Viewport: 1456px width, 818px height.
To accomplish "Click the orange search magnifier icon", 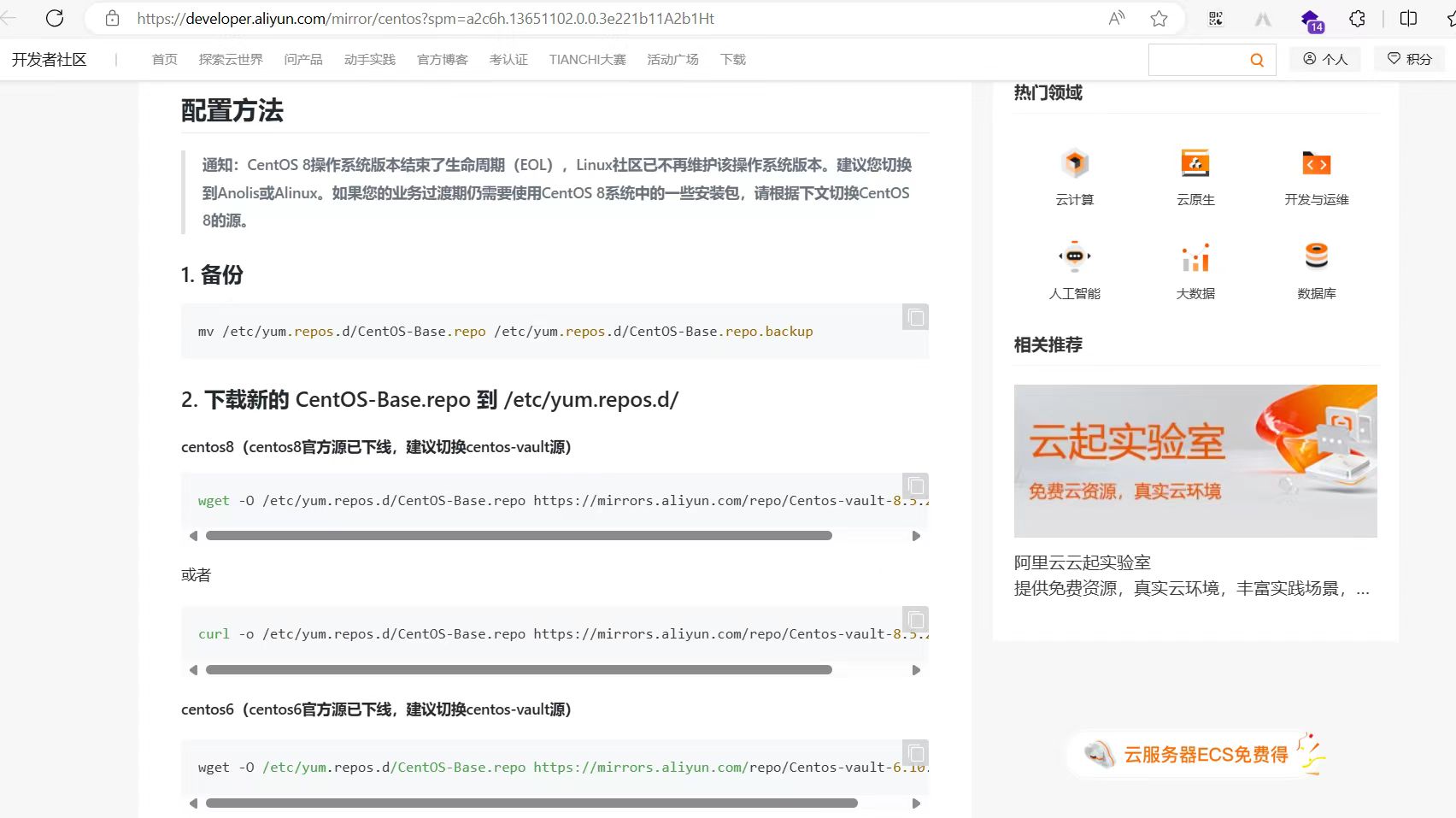I will (x=1256, y=60).
